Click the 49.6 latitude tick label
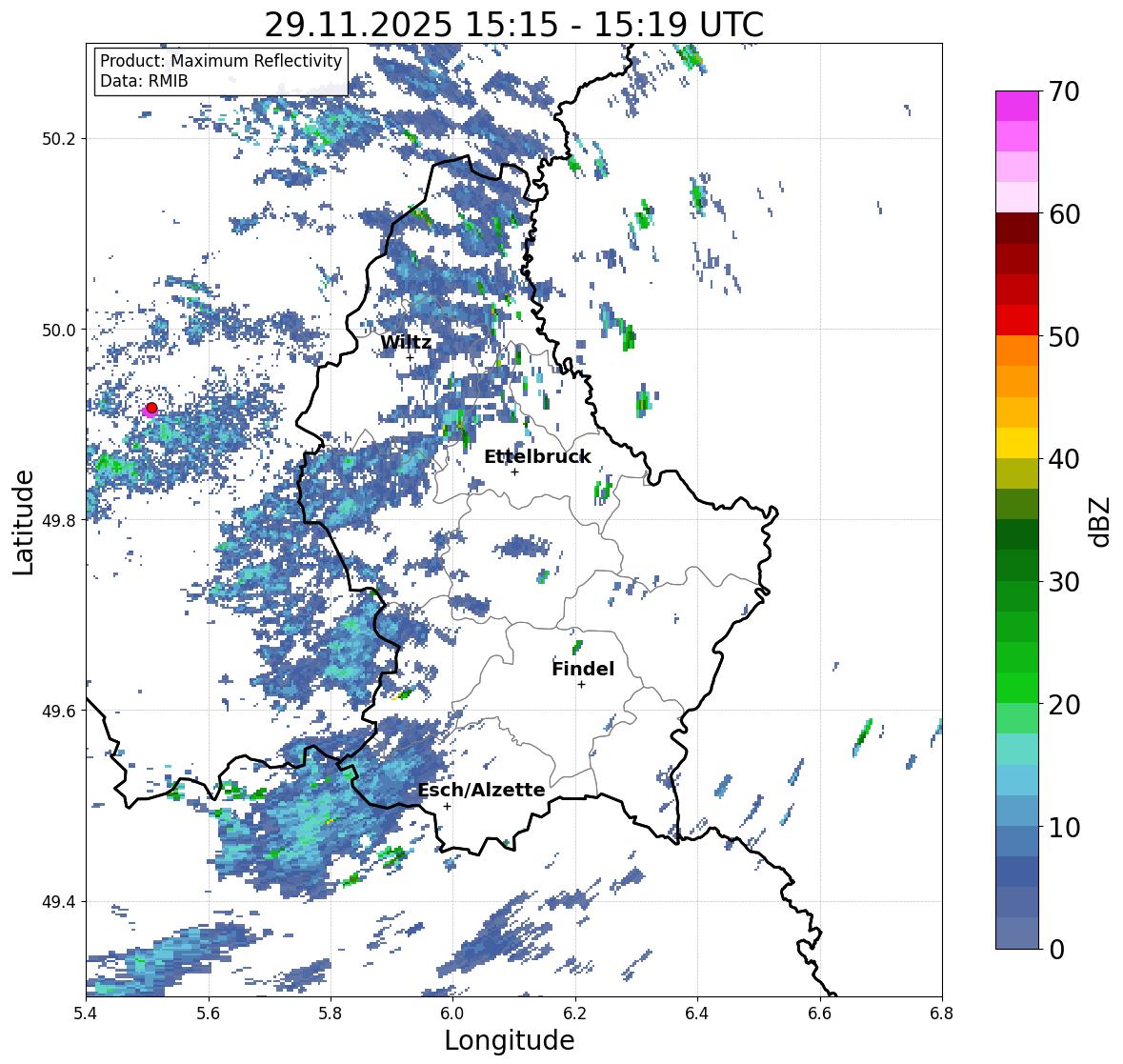 pyautogui.click(x=59, y=711)
